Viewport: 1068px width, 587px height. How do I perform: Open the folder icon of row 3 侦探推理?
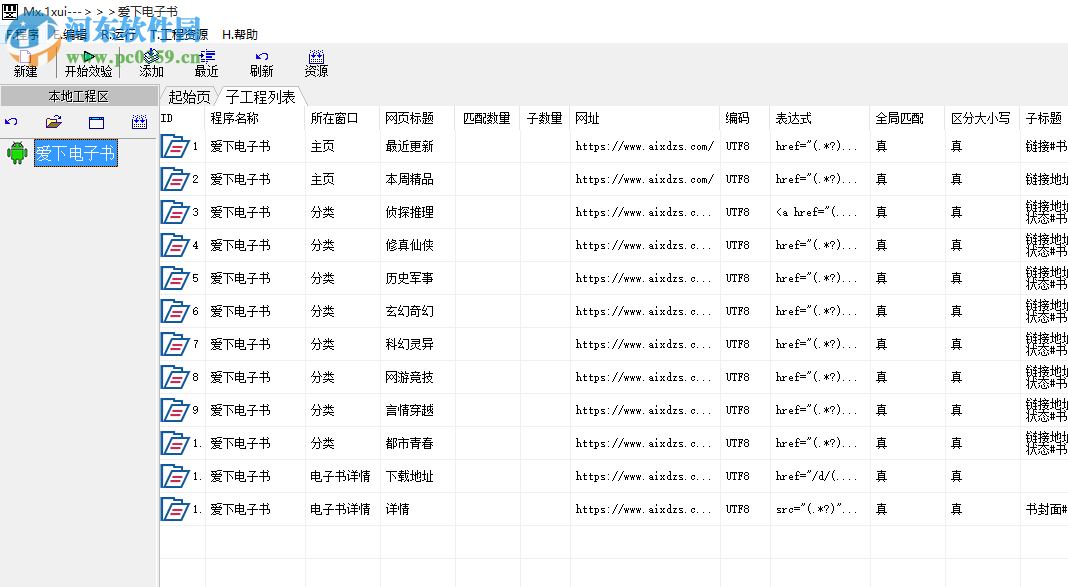click(x=176, y=211)
